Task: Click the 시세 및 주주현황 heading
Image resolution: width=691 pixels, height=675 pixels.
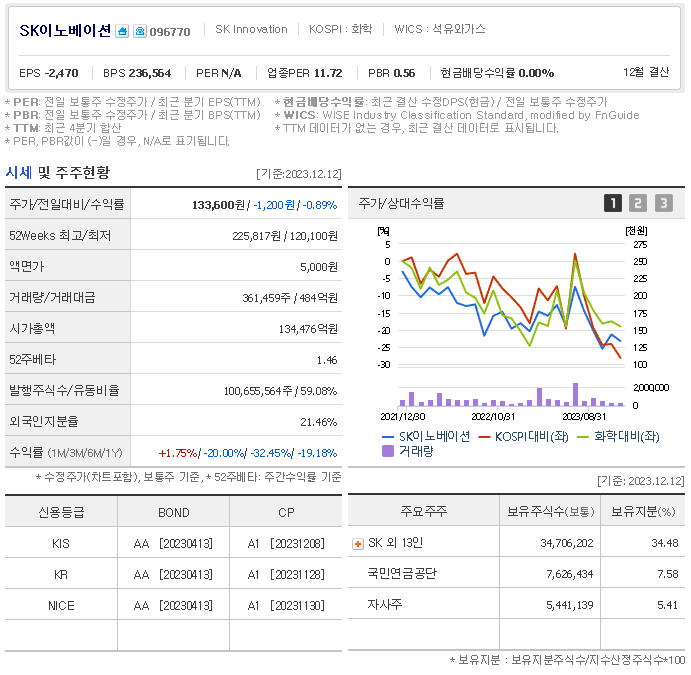Action: (x=57, y=172)
